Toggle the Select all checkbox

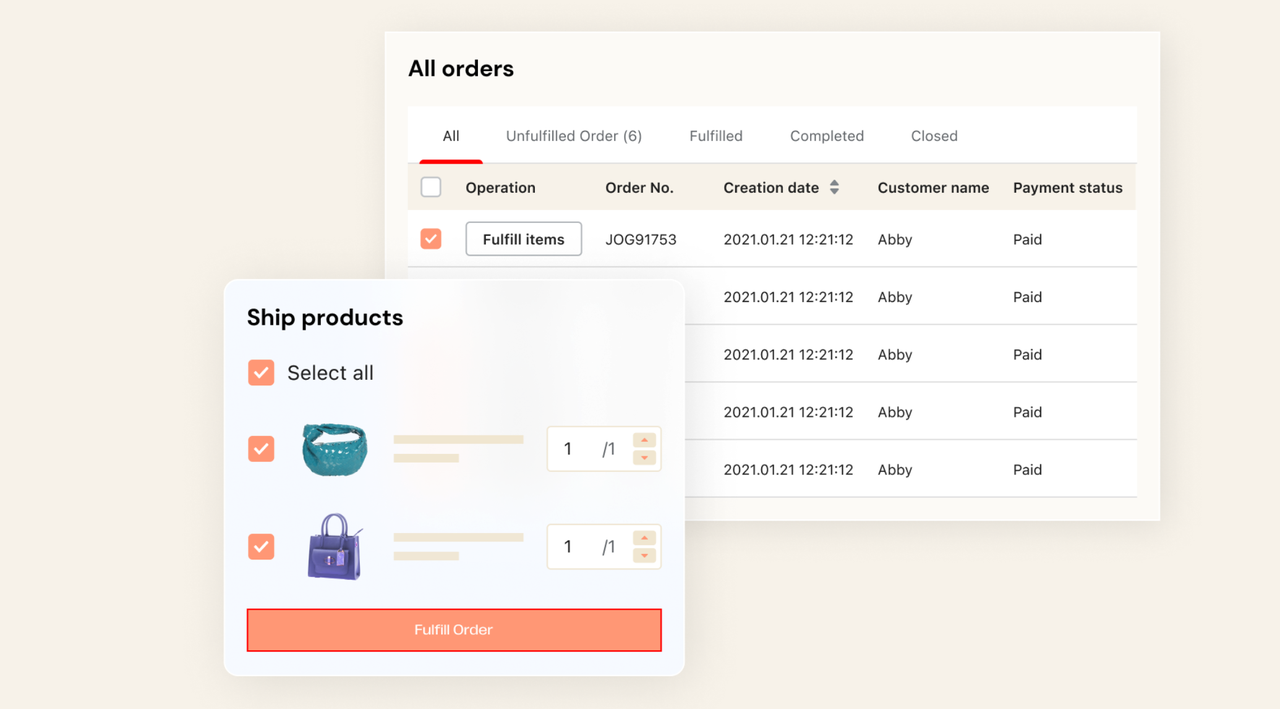tap(261, 373)
